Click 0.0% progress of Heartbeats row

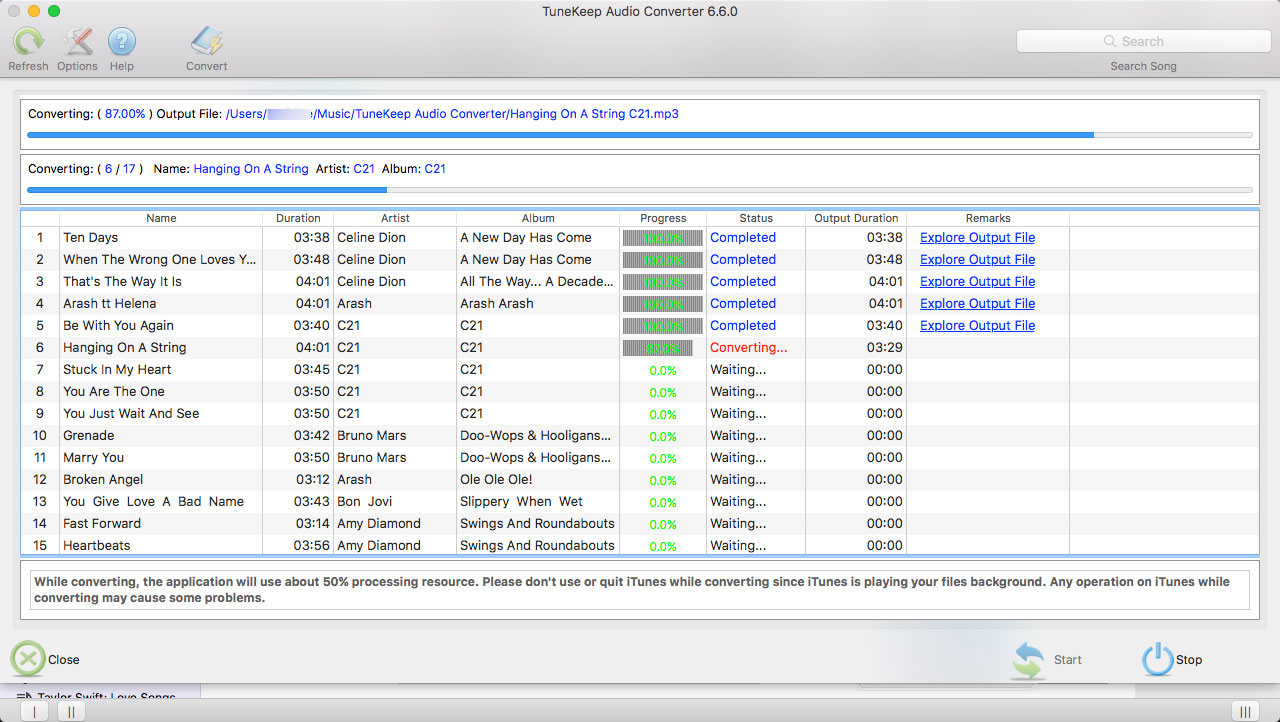[x=663, y=547]
